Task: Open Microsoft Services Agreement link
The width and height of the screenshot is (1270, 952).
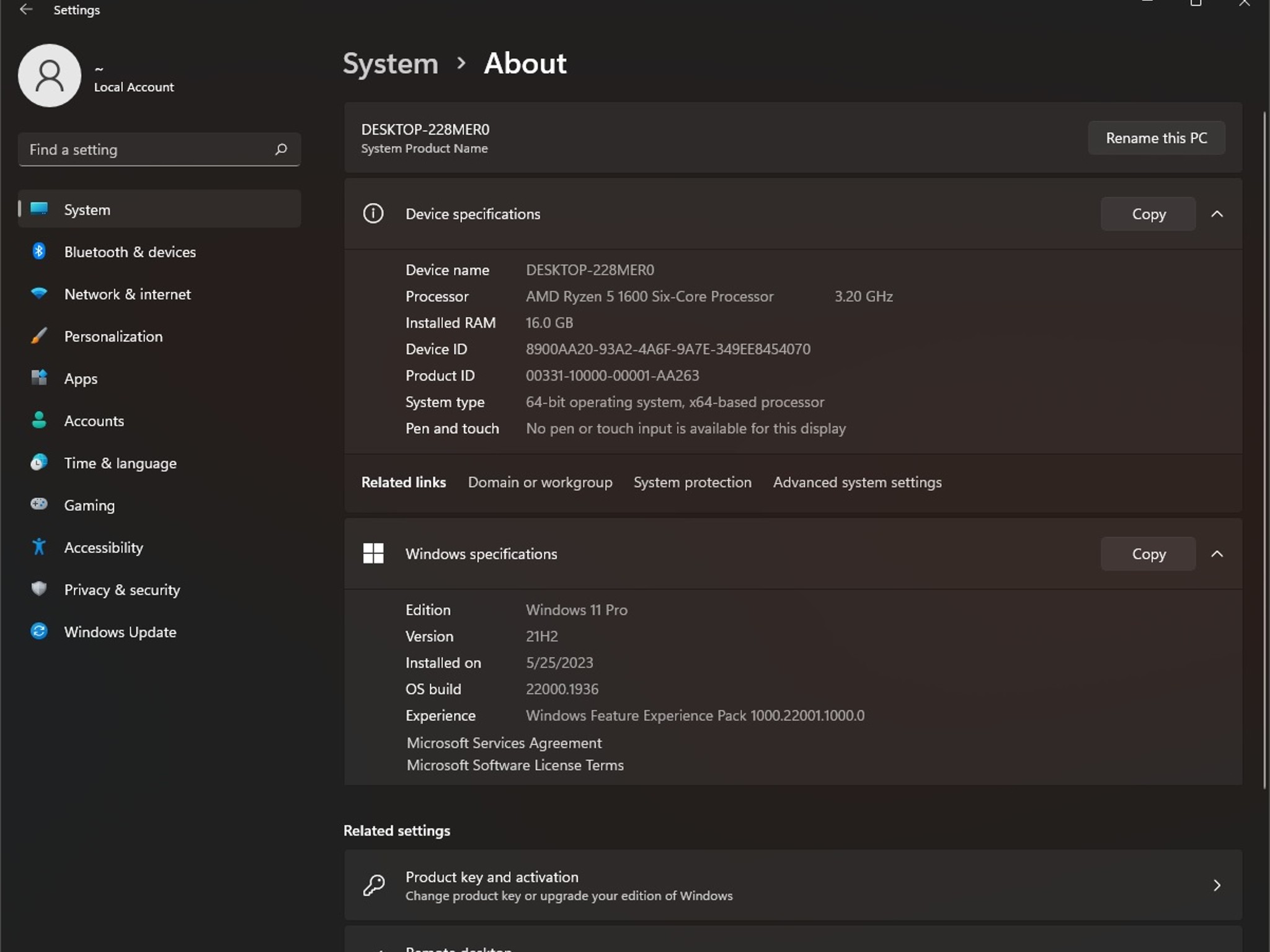Action: point(504,743)
